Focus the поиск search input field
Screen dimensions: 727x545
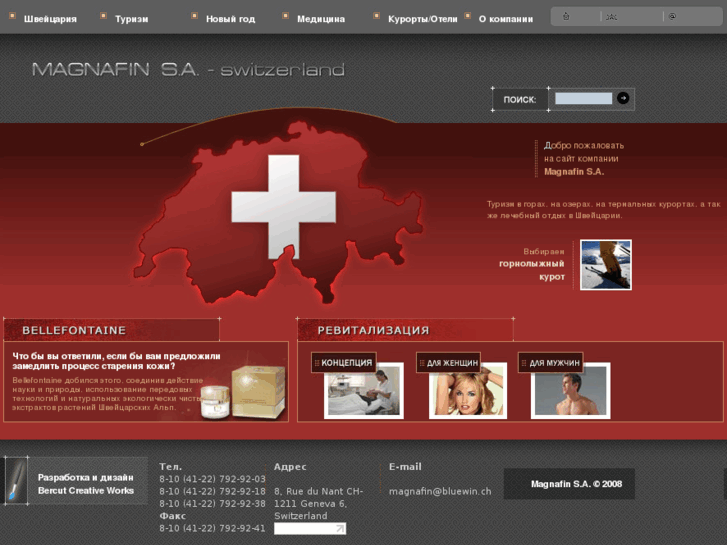583,98
